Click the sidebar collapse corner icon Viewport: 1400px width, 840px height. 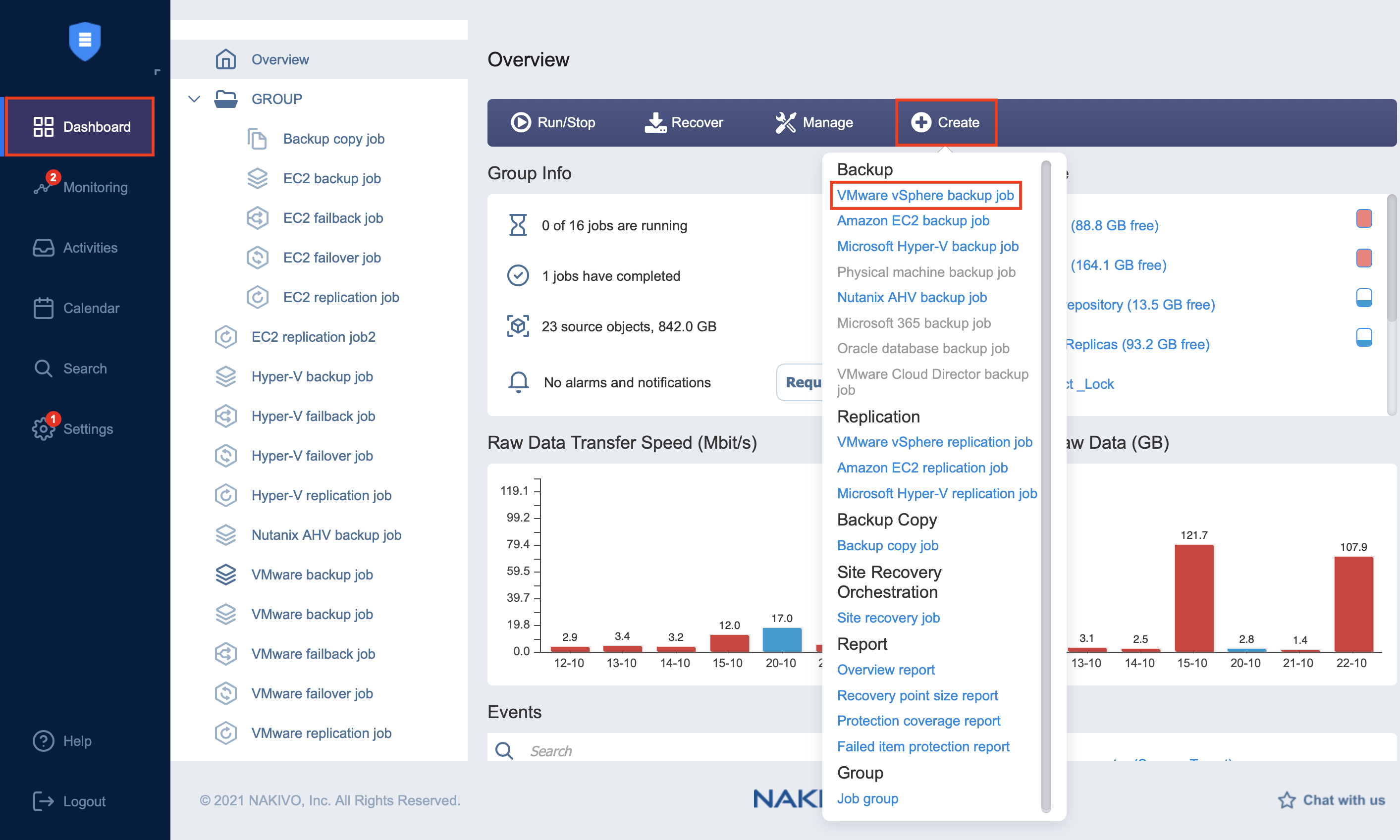click(158, 72)
